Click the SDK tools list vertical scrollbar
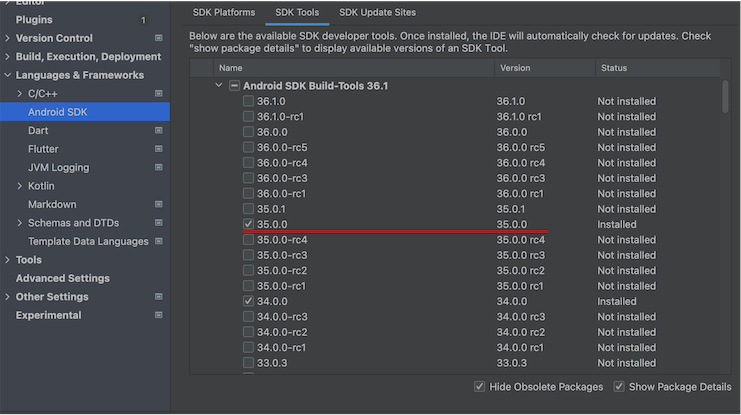The image size is (741, 415). coord(724,100)
